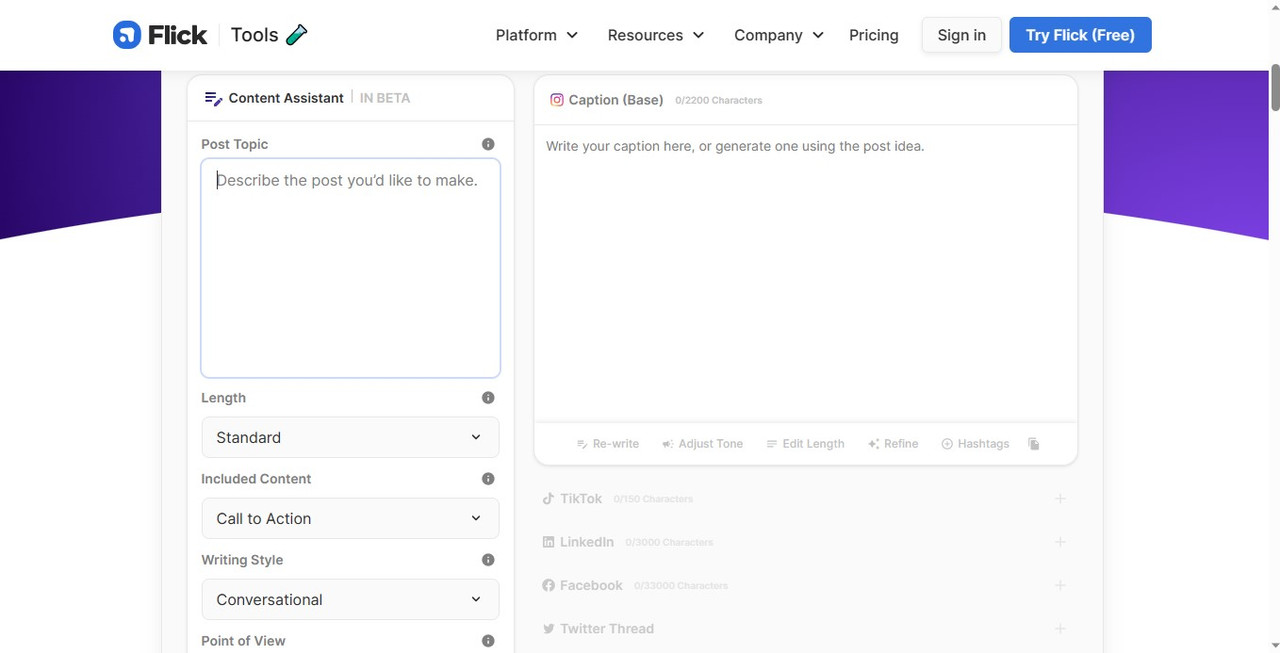Open the Included Content dropdown

point(350,519)
